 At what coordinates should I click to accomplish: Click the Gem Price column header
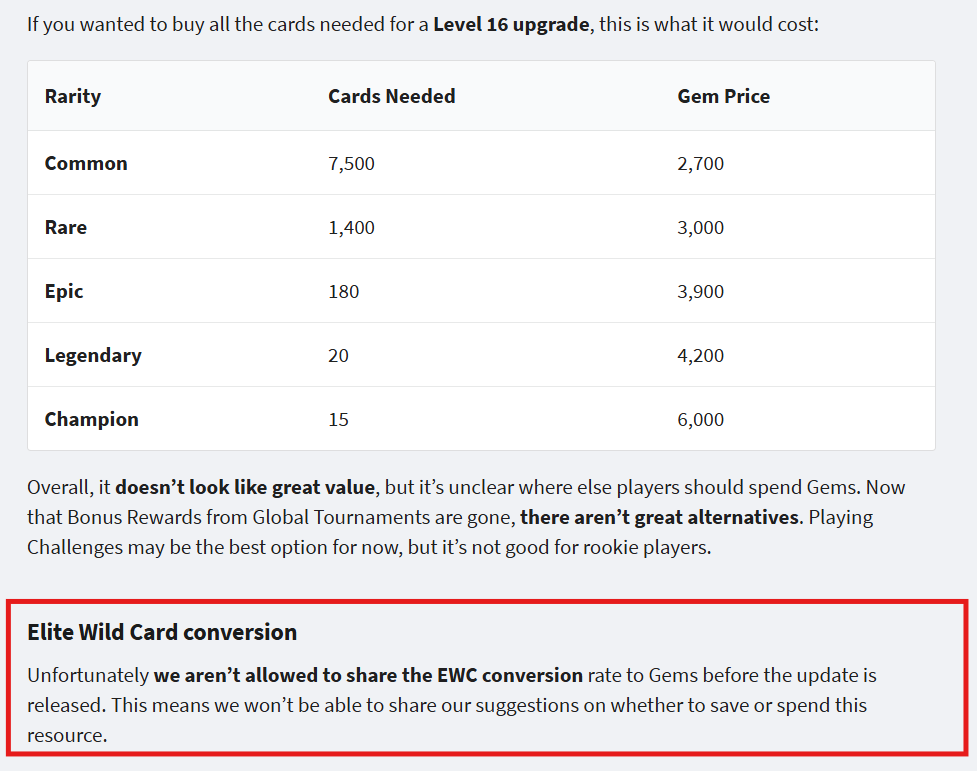[723, 97]
